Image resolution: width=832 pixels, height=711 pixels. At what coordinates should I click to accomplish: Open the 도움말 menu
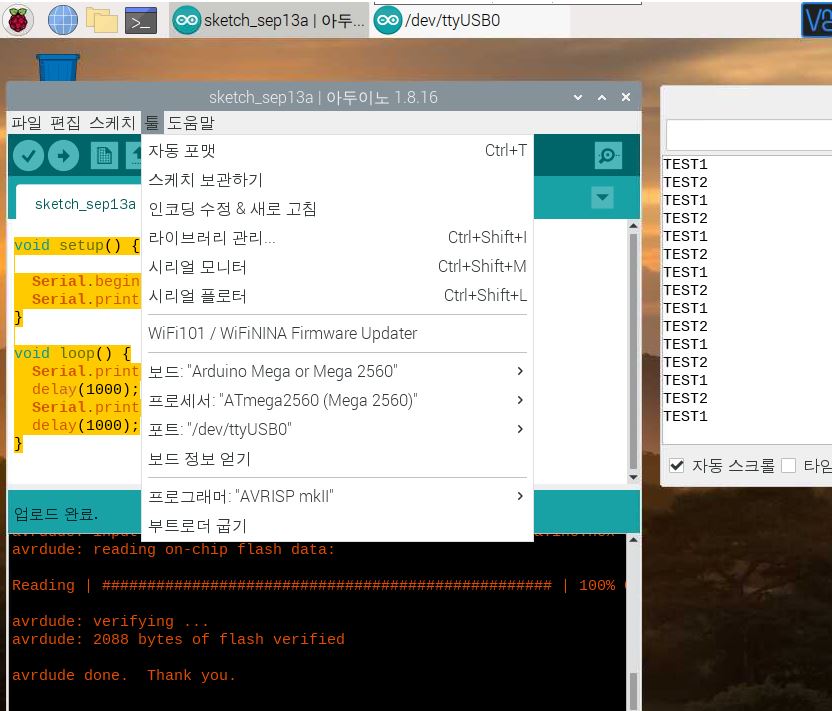(191, 123)
